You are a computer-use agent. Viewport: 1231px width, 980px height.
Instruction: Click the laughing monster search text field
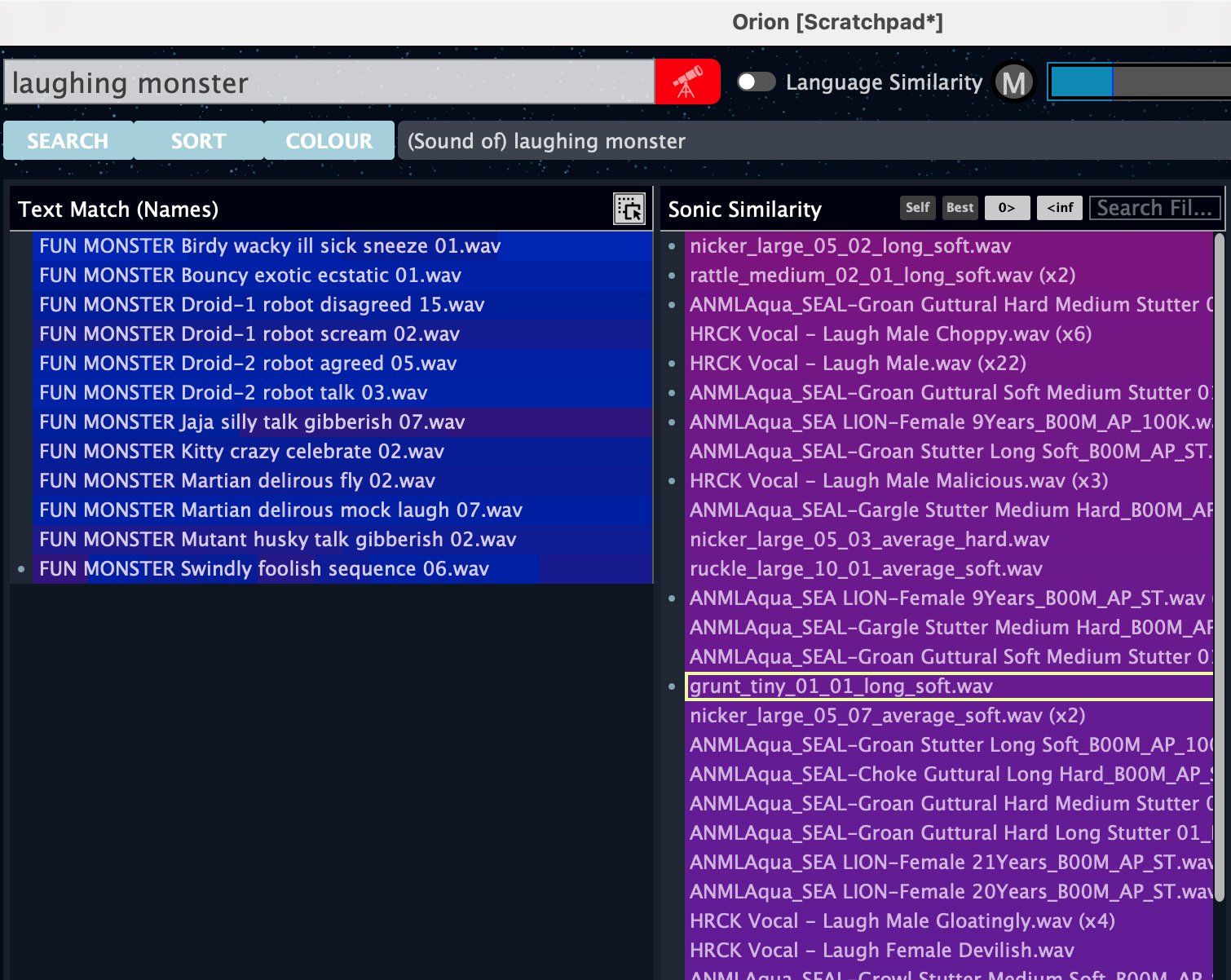click(329, 82)
